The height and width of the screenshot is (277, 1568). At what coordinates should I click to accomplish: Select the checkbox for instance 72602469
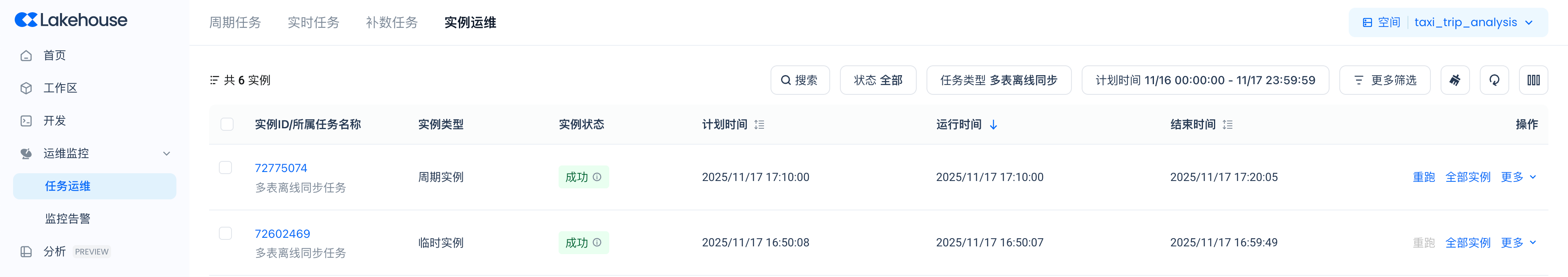(x=225, y=233)
